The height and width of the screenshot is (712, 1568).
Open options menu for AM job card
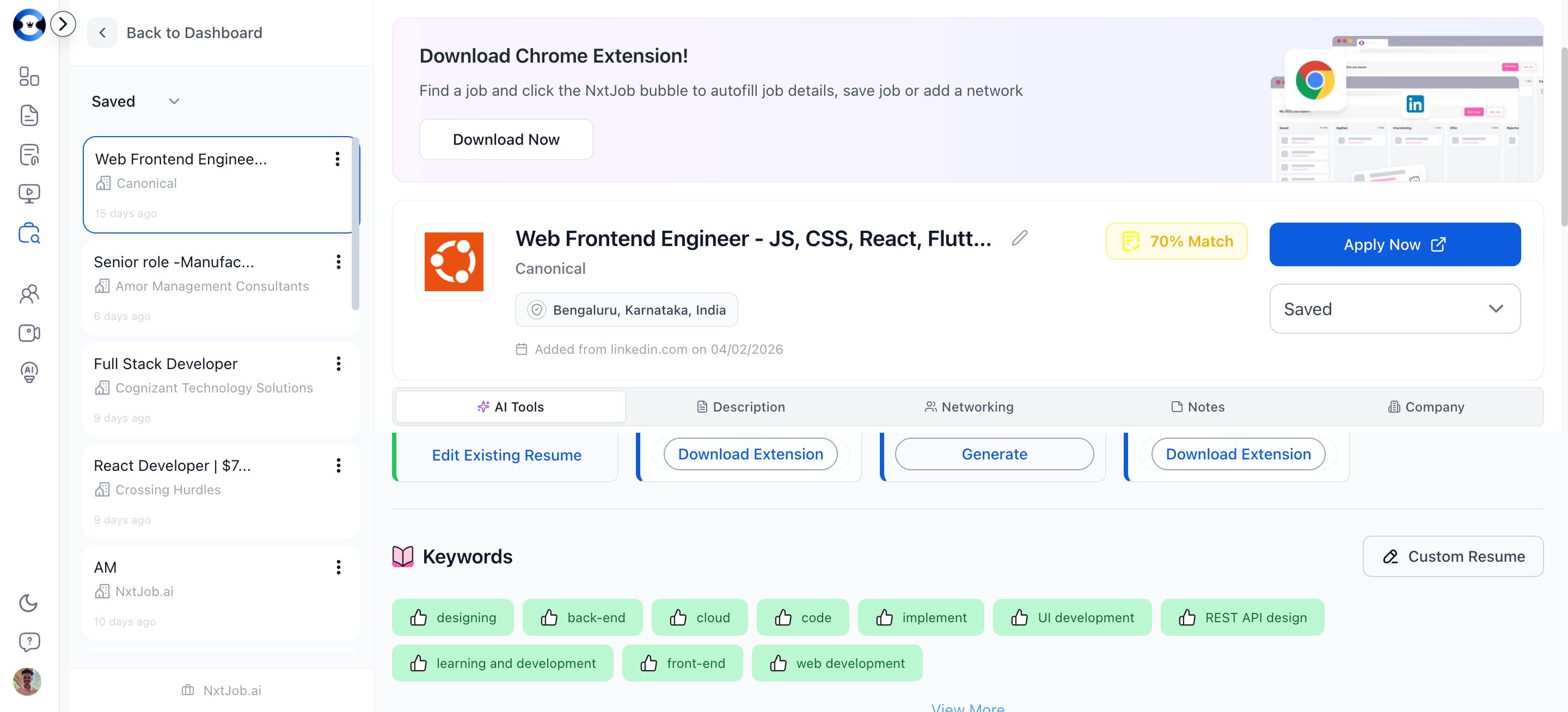(339, 567)
